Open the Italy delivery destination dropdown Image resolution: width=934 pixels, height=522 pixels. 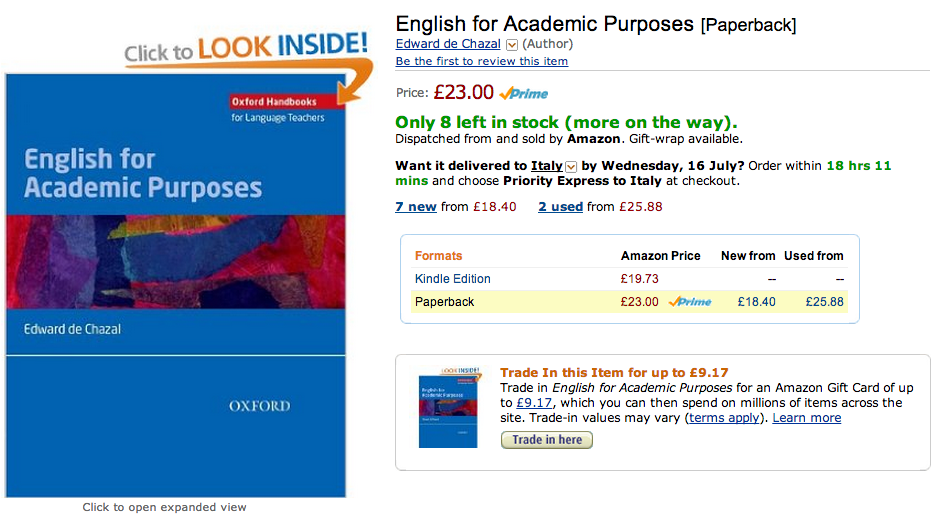point(571,166)
